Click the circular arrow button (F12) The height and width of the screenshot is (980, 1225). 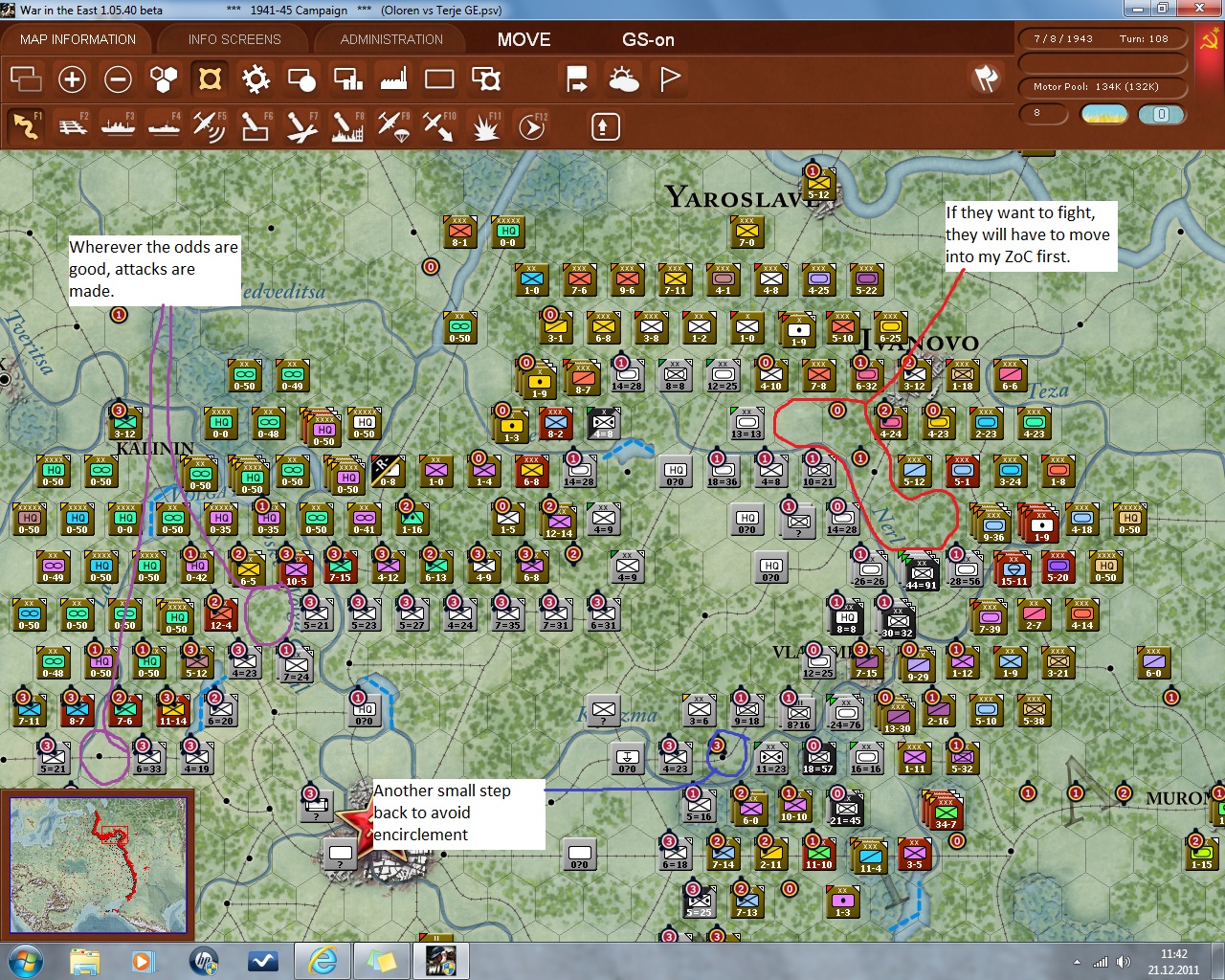(531, 125)
